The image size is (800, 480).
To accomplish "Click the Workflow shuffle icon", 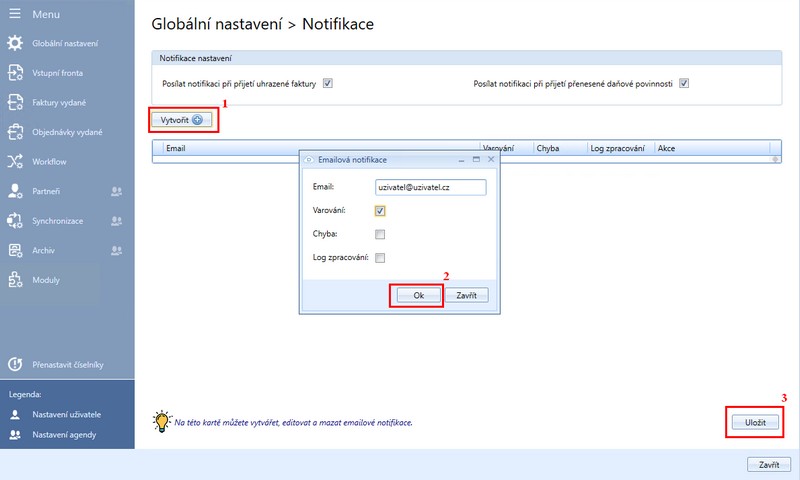I will click(15, 161).
